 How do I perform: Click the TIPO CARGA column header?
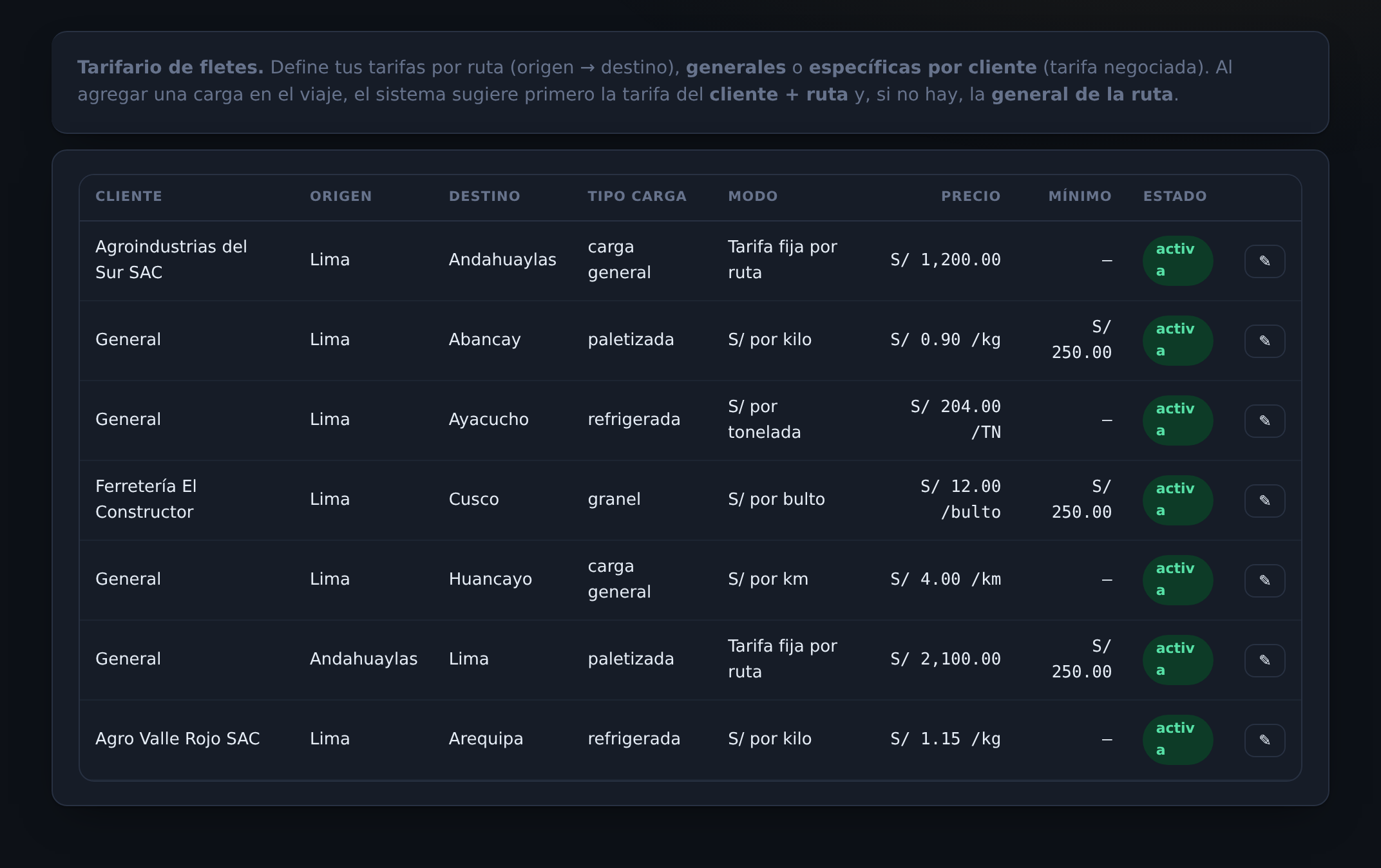tap(637, 196)
